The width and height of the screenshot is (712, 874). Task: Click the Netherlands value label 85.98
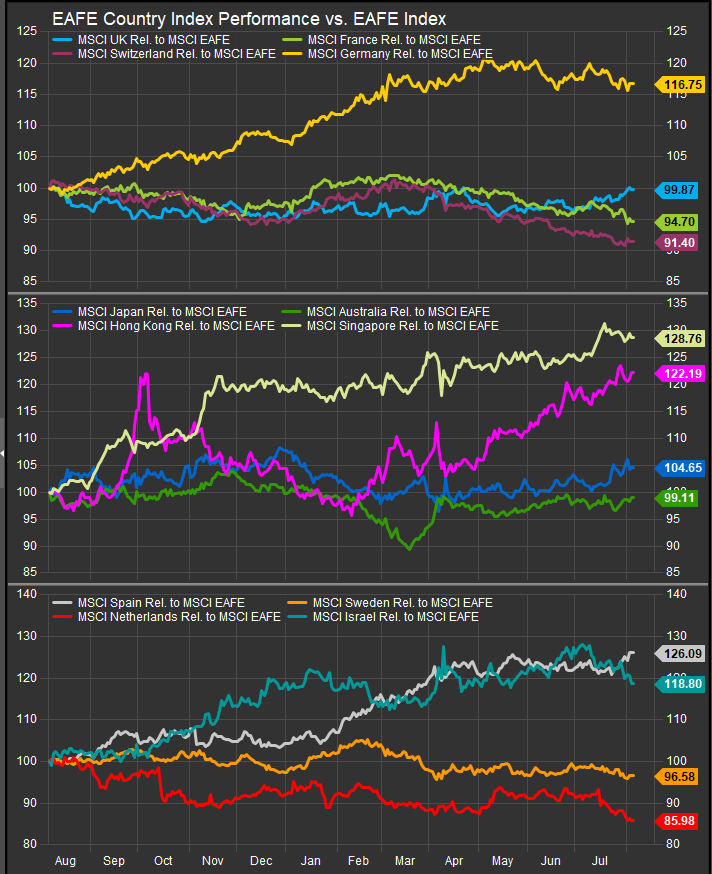(676, 820)
